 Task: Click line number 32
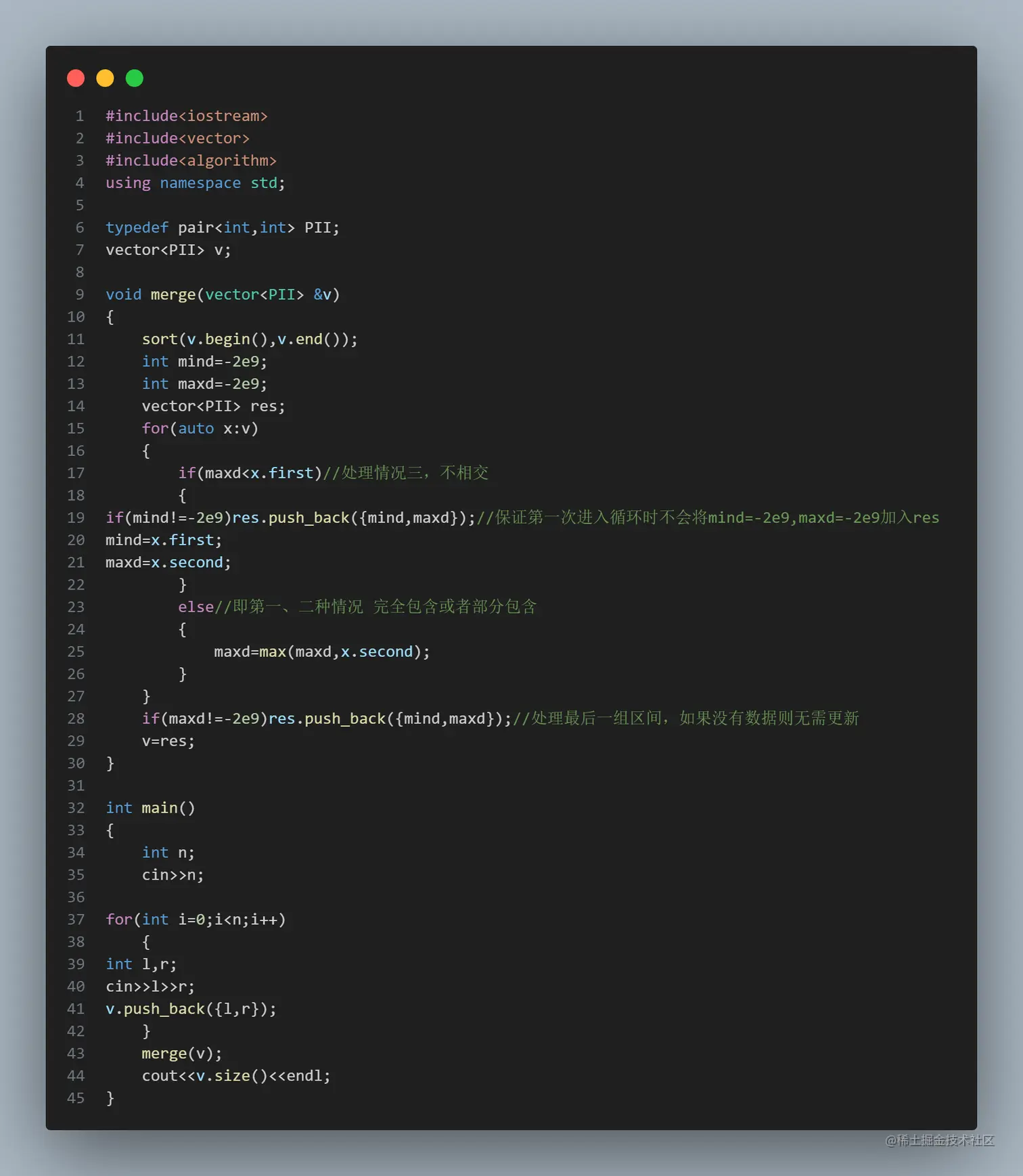76,809
